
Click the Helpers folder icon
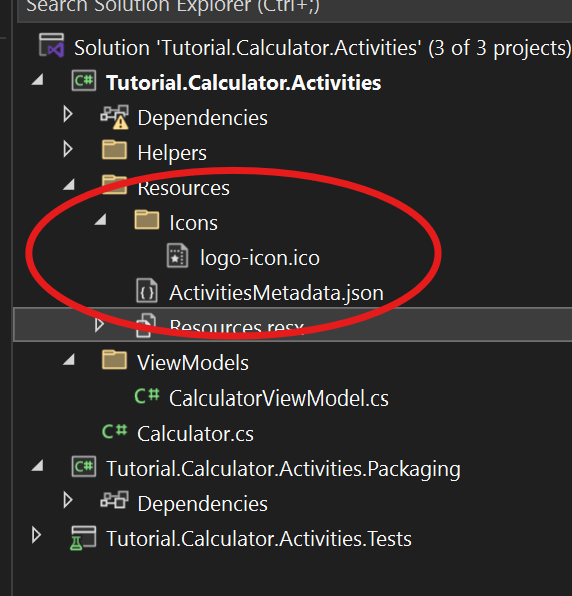[114, 150]
